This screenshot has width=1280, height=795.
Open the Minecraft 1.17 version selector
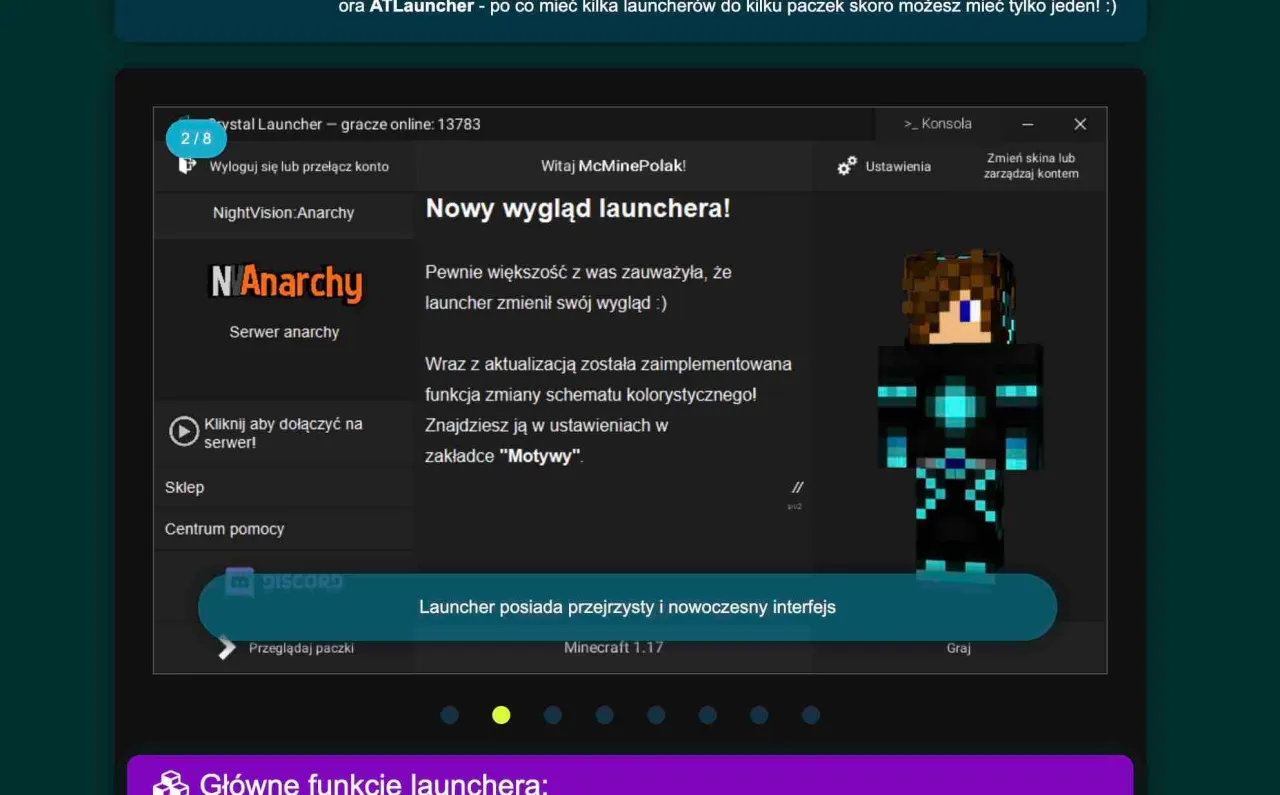(613, 647)
